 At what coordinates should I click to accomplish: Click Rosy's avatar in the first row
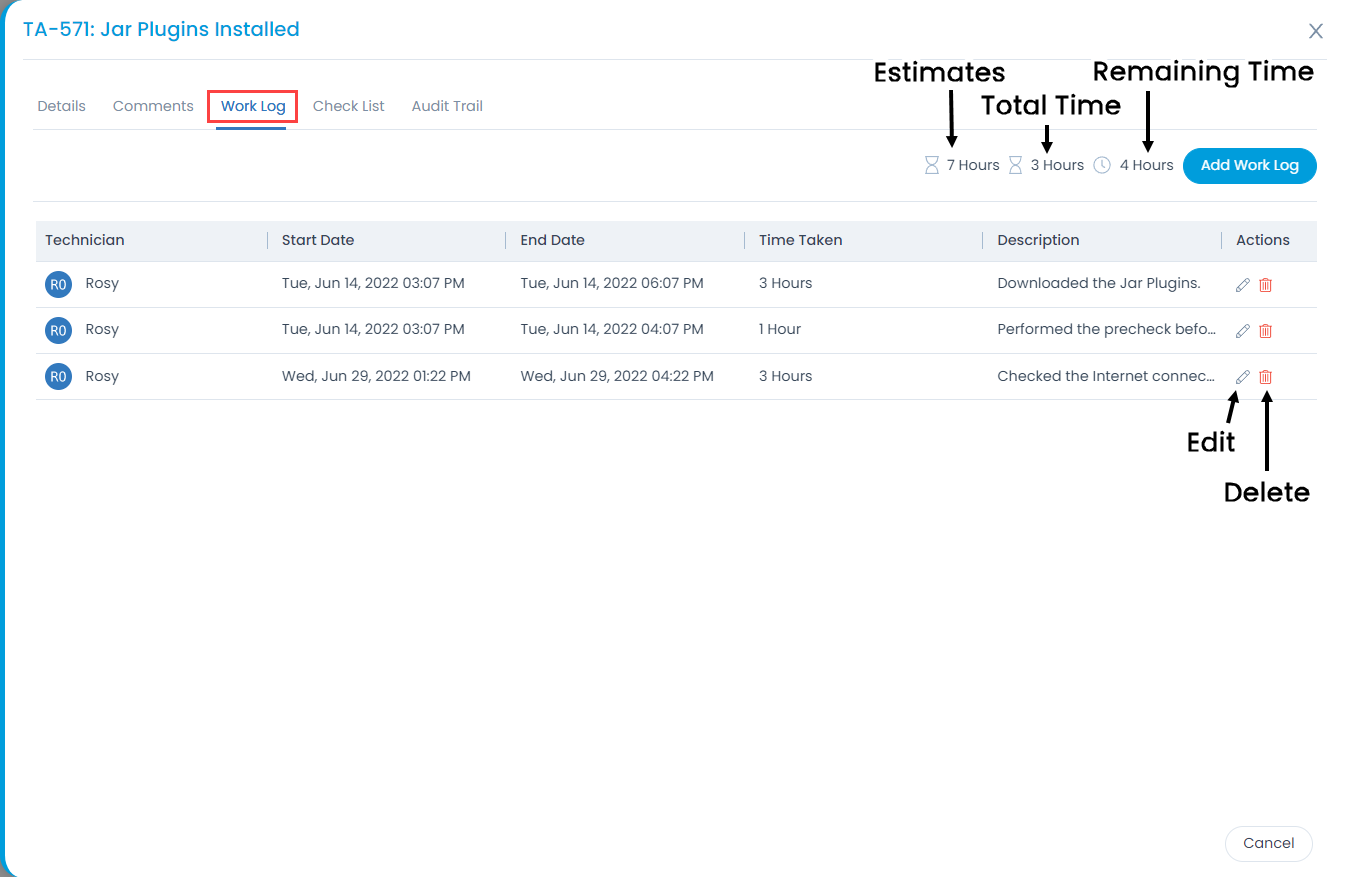coord(58,284)
